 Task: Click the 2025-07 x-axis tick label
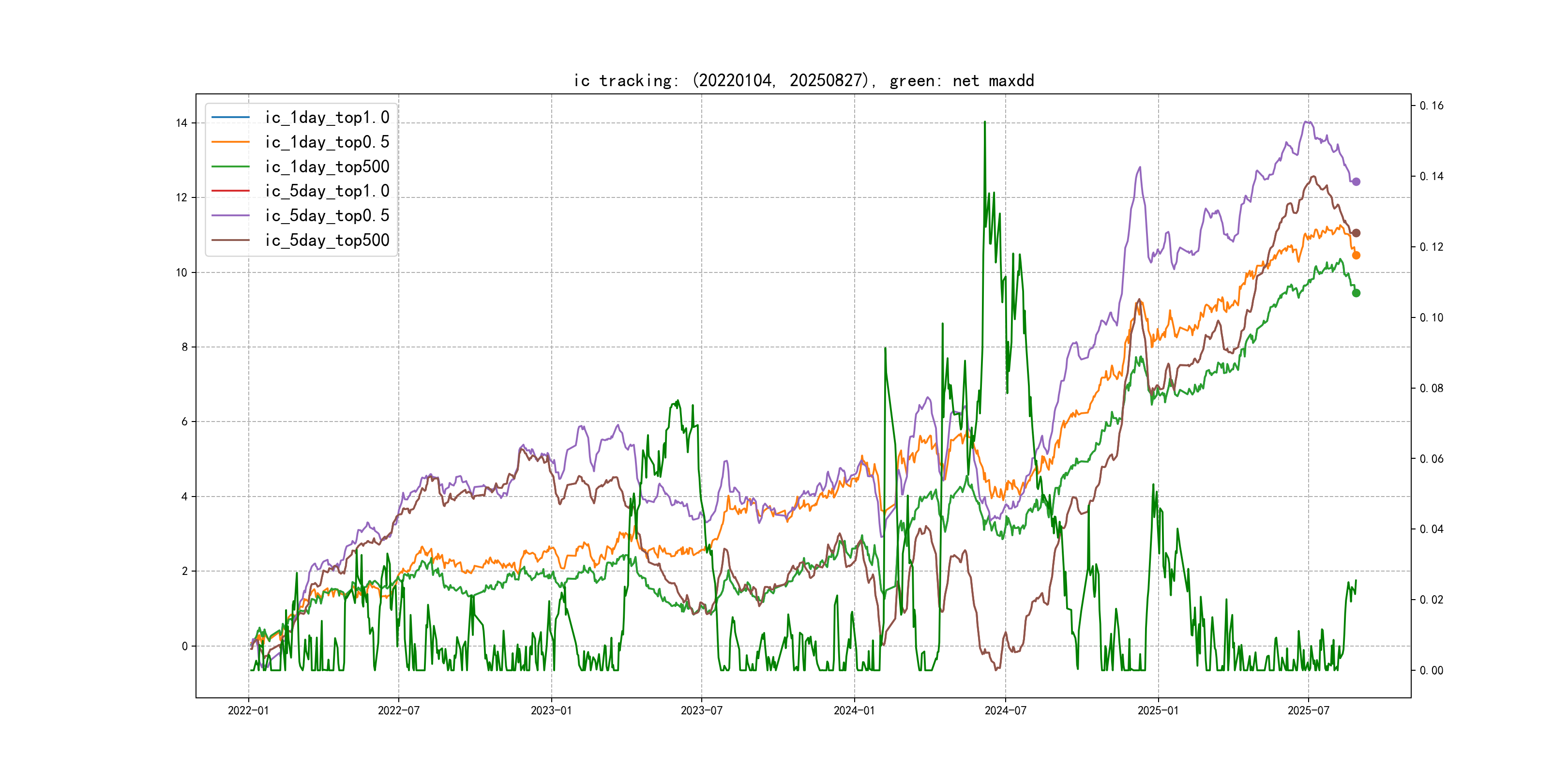coord(1308,710)
